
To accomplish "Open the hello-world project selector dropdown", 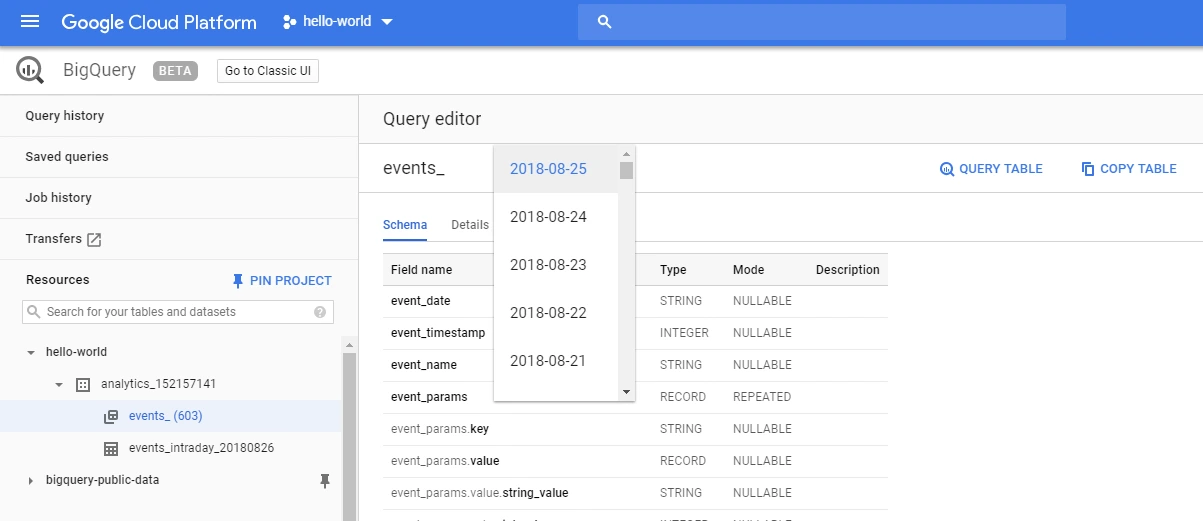I will pyautogui.click(x=338, y=22).
